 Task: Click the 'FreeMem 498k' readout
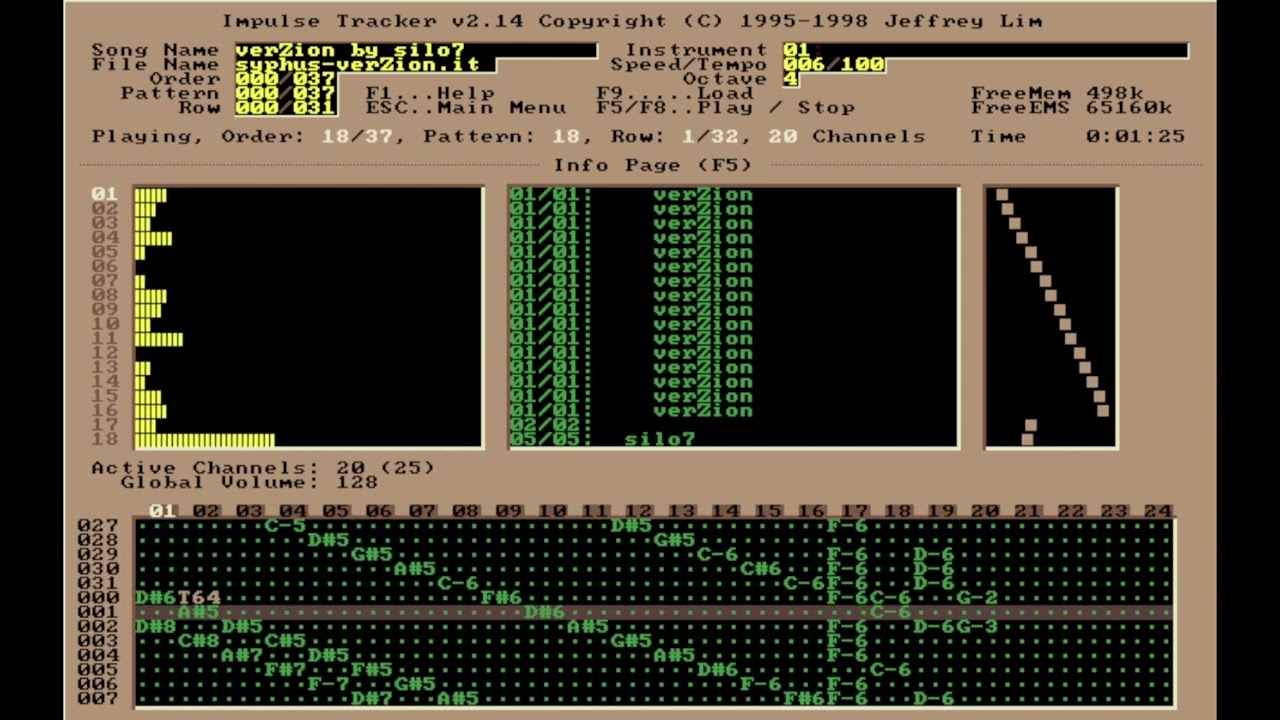pyautogui.click(x=1057, y=93)
